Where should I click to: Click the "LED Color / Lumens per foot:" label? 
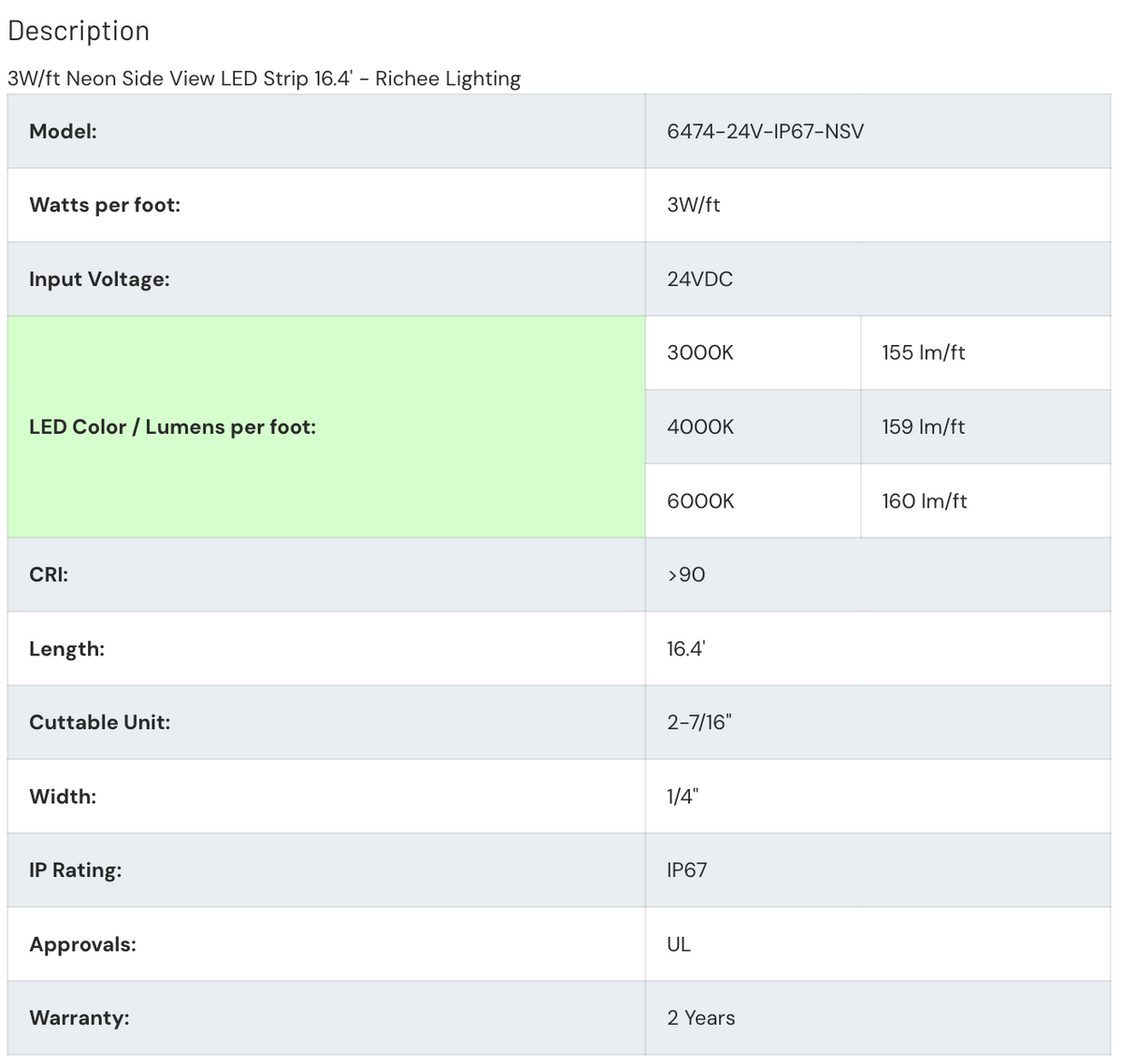pos(172,426)
